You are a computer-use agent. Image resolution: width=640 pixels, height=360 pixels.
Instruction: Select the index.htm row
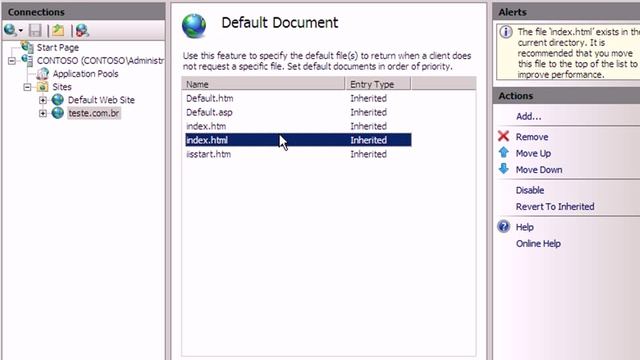pos(298,126)
